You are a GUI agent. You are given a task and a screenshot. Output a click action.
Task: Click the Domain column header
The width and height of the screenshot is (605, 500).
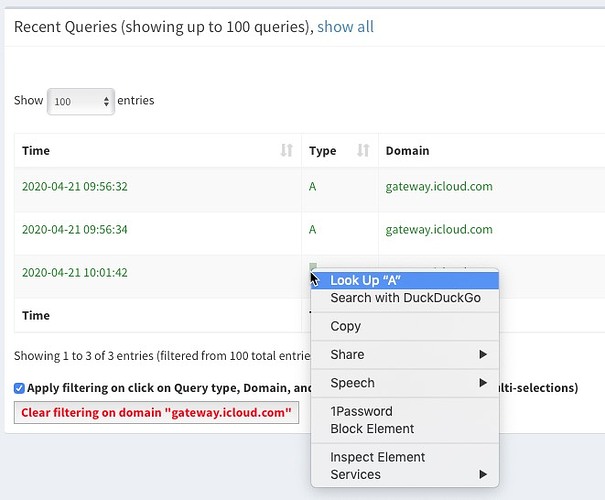coord(407,151)
